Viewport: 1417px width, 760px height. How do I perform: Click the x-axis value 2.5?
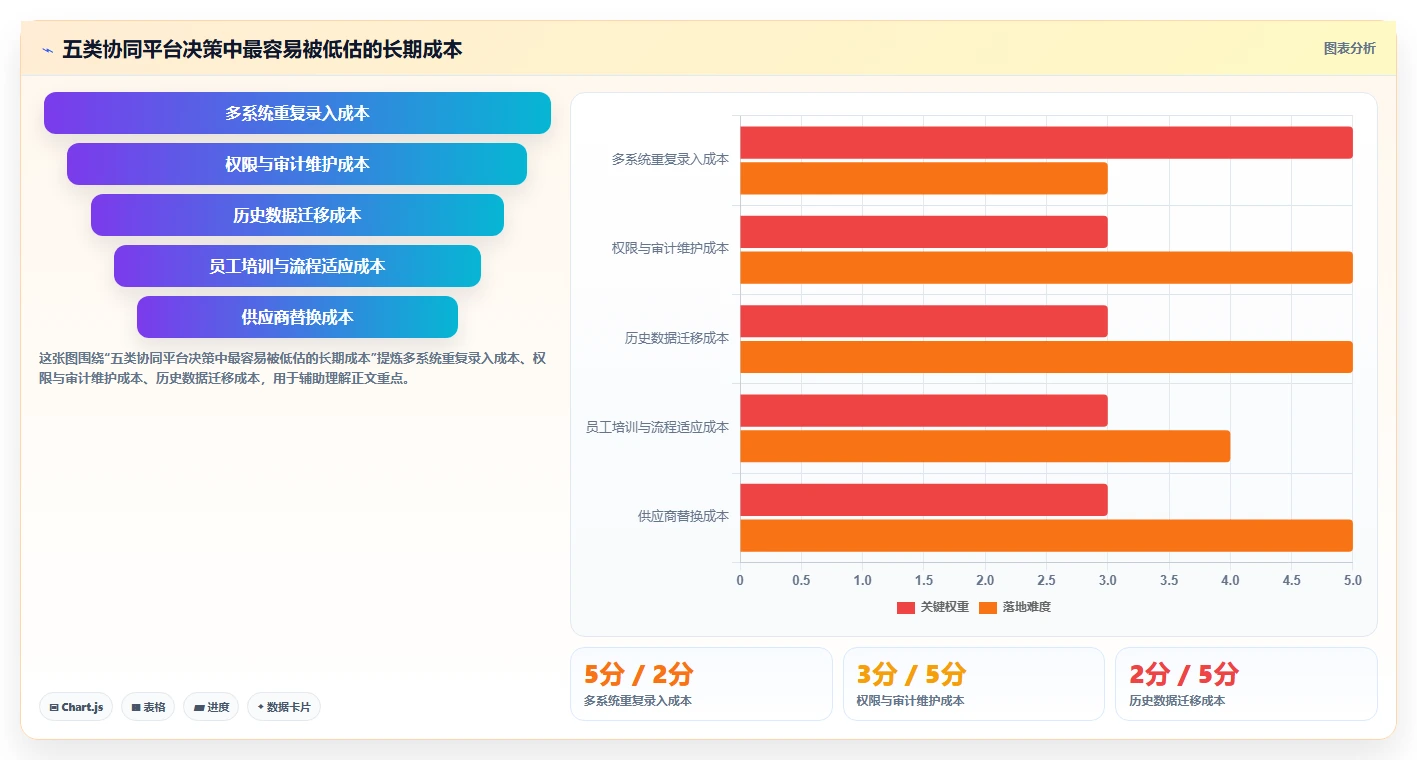[1046, 580]
